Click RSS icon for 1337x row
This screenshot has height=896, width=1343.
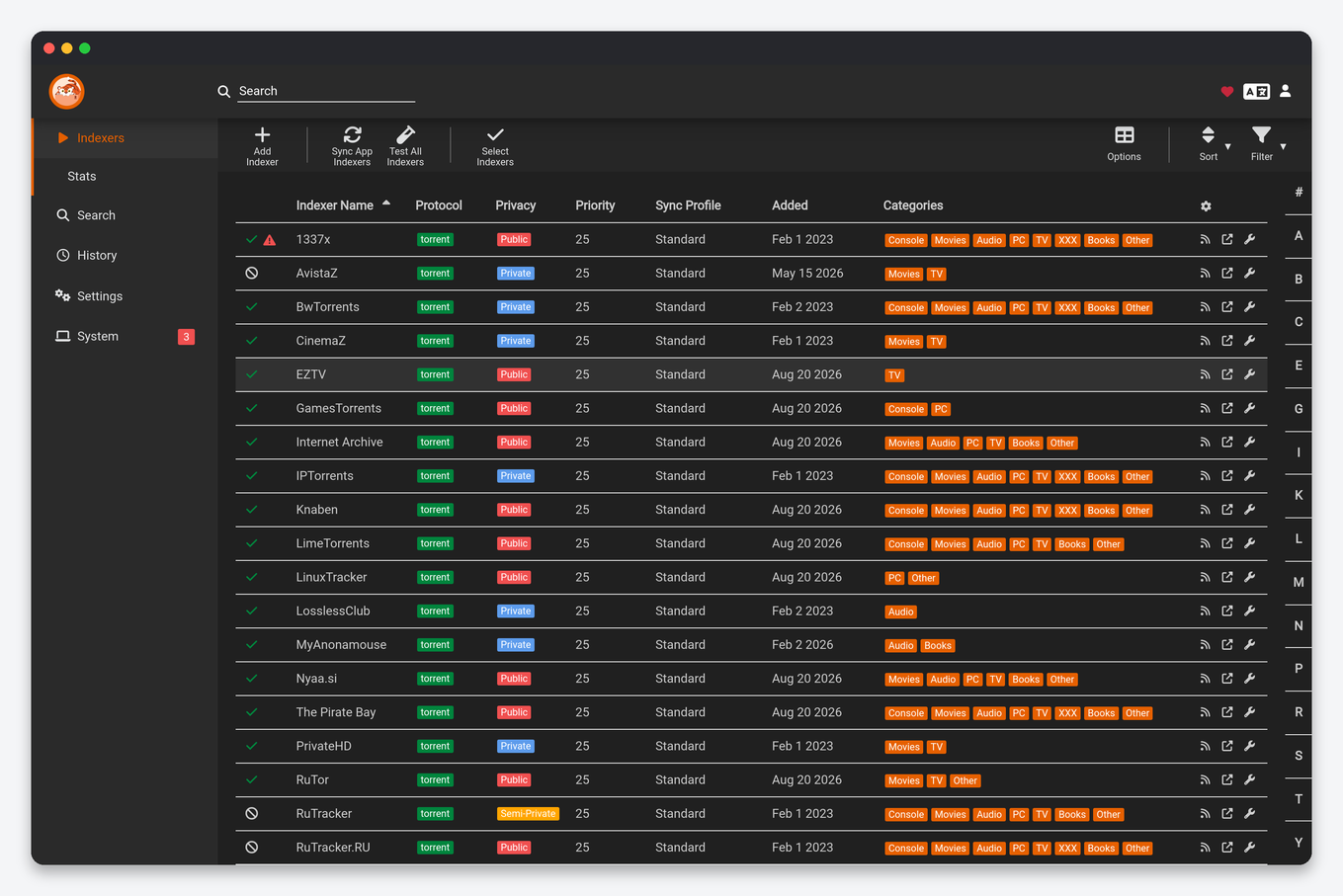tap(1205, 240)
